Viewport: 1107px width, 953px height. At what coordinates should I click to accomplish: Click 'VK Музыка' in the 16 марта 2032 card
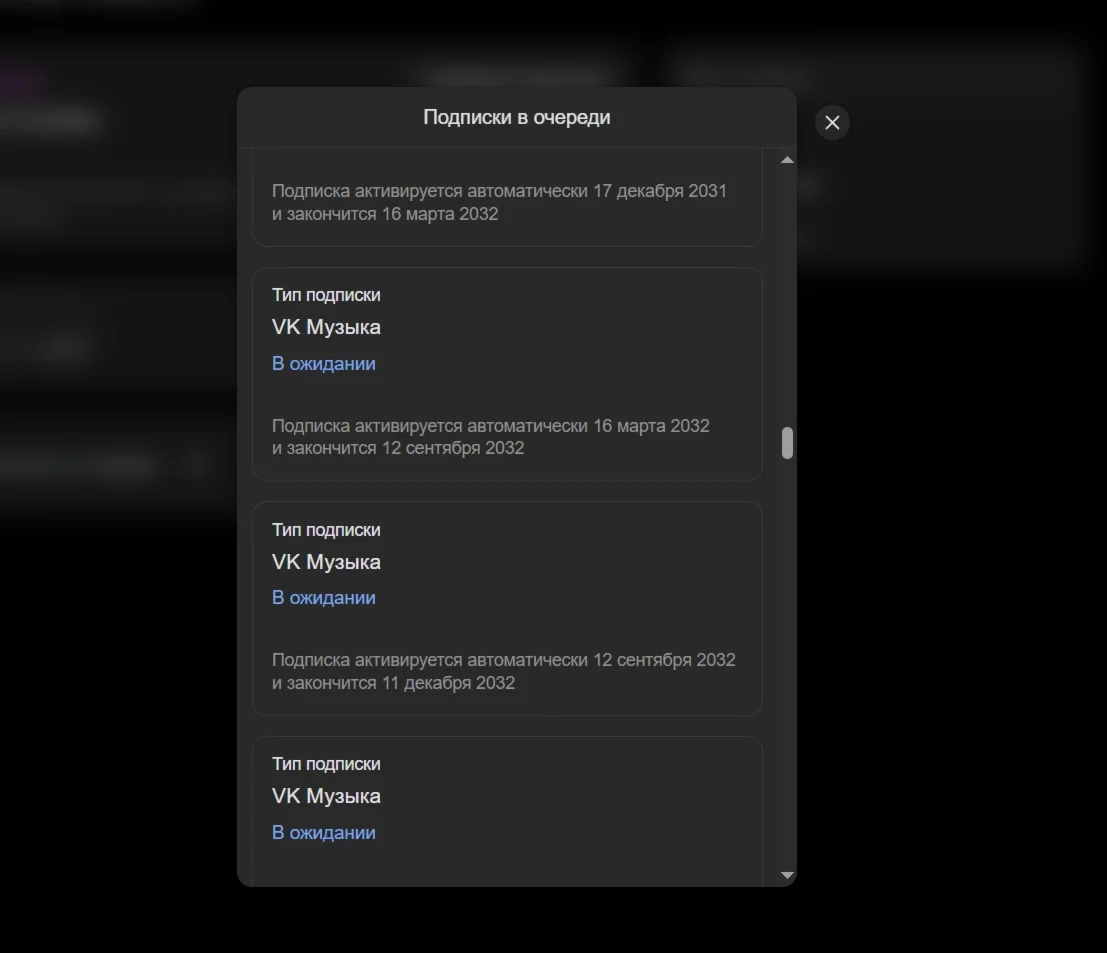coord(326,327)
